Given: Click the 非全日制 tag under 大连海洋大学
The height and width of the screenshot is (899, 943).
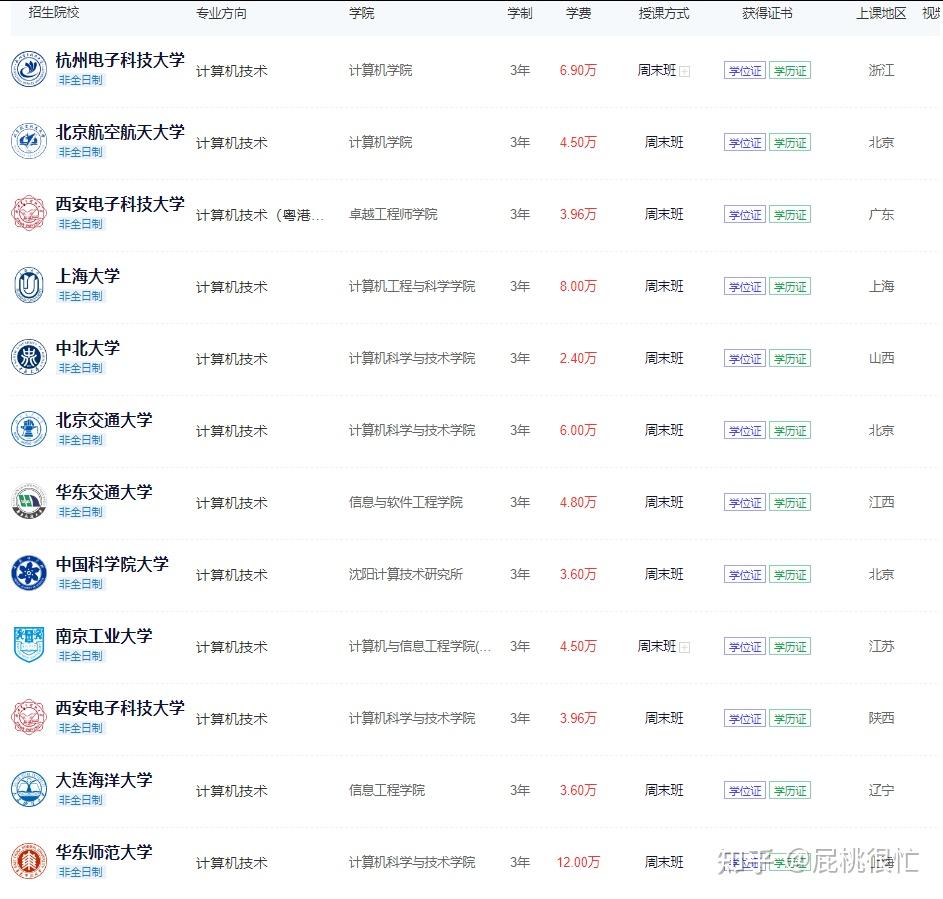Looking at the screenshot, I should pos(81,800).
